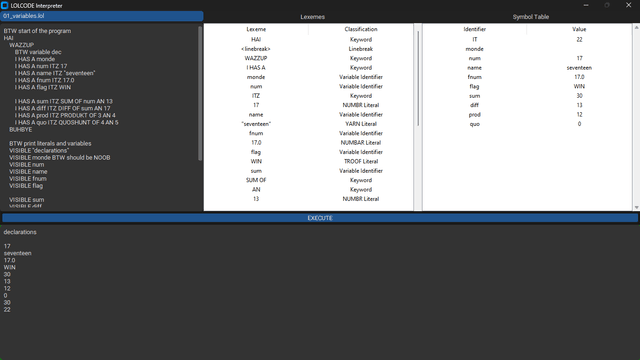Click the declarations line in output console

click(20, 232)
